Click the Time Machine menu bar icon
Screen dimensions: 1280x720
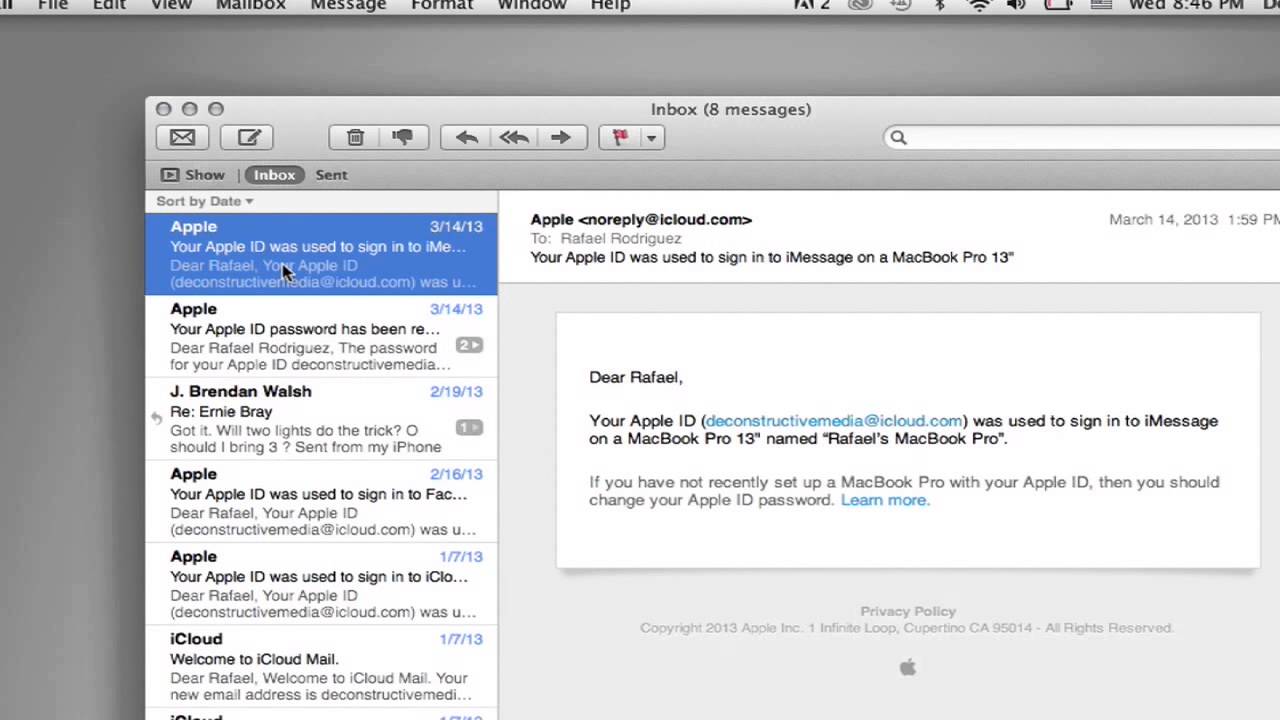tap(899, 5)
